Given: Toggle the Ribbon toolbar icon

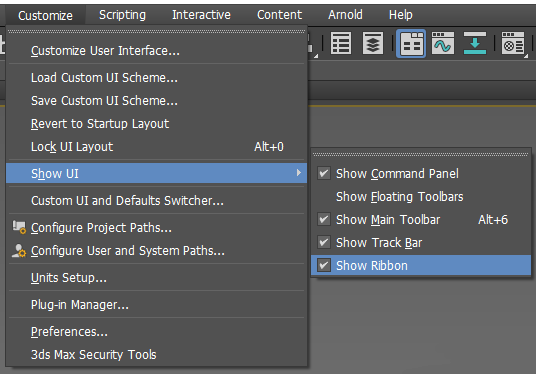Looking at the screenshot, I should [411, 43].
